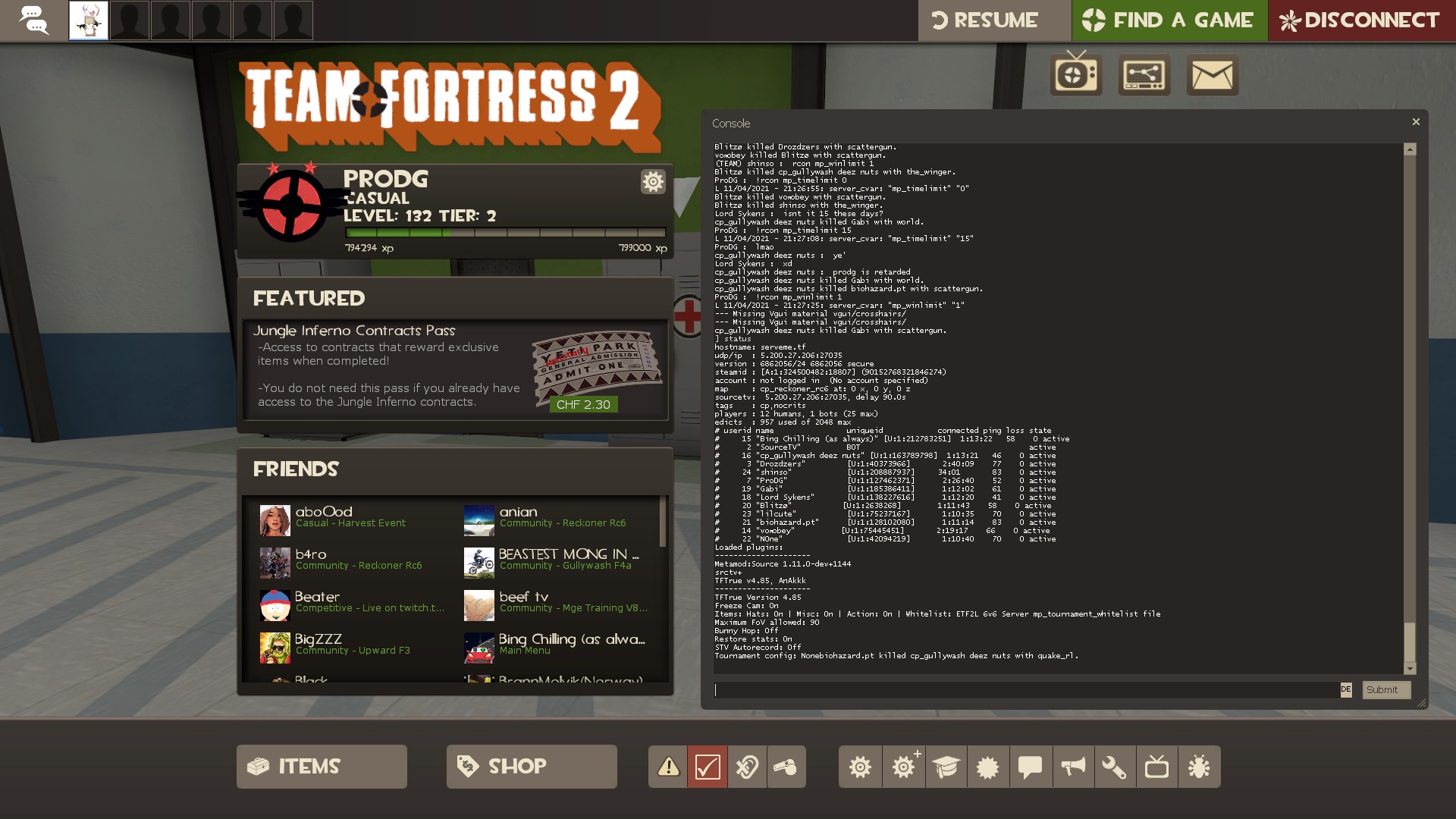Open the megaphone coaching icon

tap(1073, 767)
